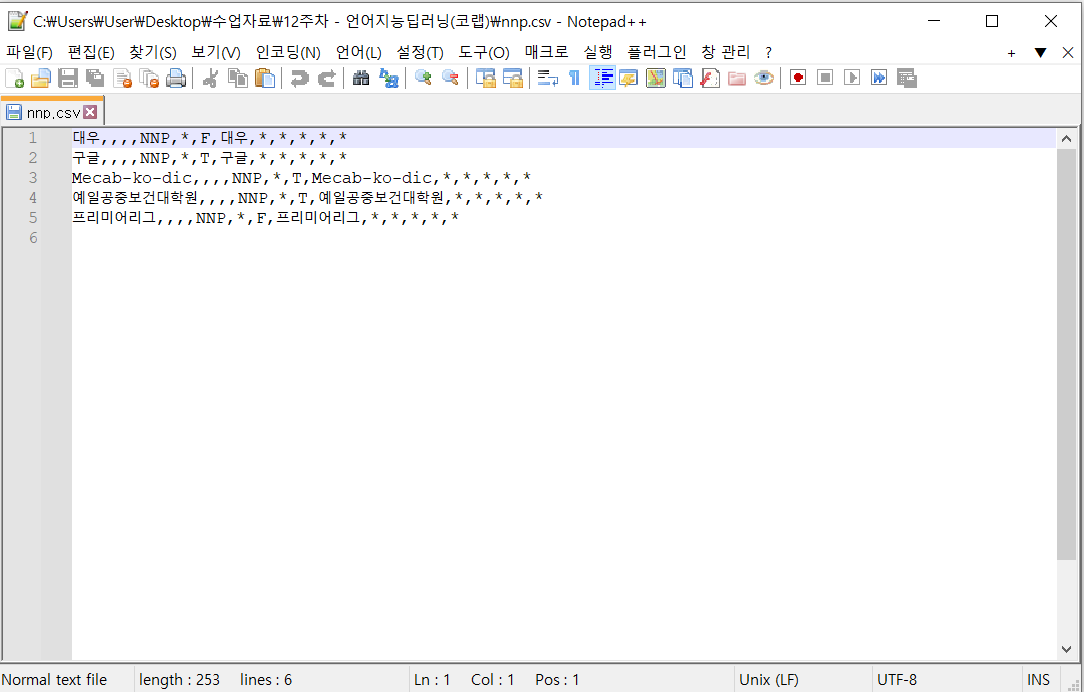This screenshot has height=692, width=1084.
Task: Close current document toolbar icon
Action: click(122, 78)
